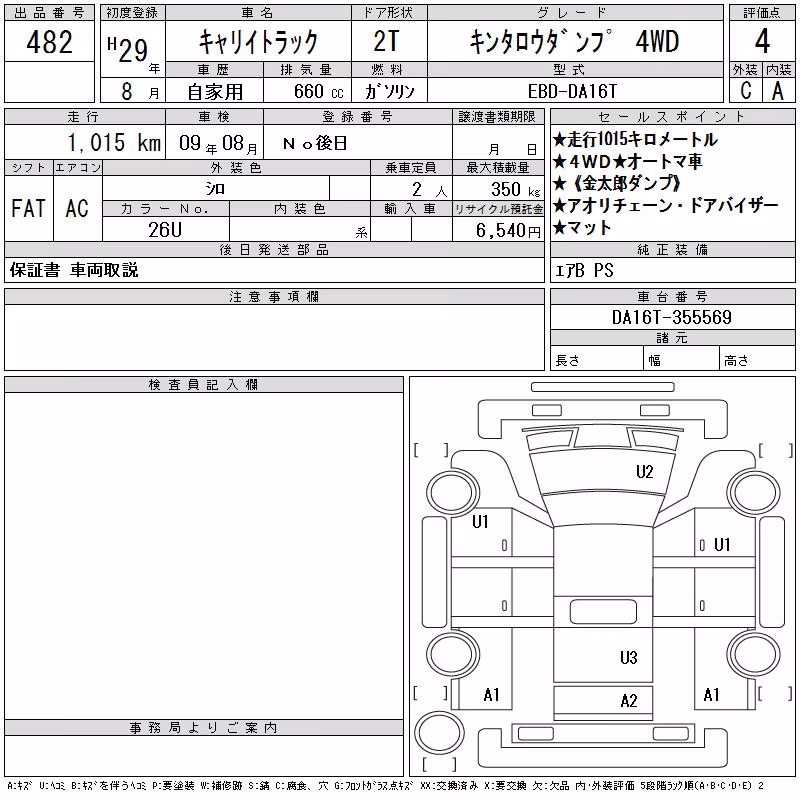The image size is (800, 800).
Task: Click the 後日発送部品 header
Action: tap(274, 249)
